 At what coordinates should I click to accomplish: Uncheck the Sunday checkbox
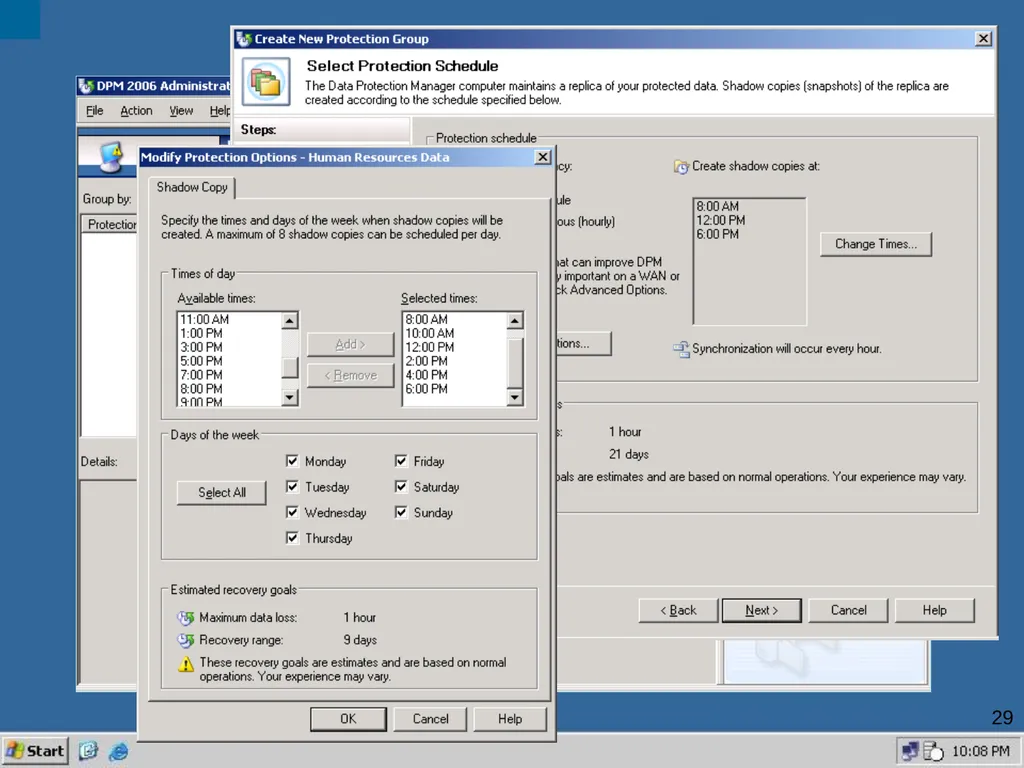coord(401,512)
